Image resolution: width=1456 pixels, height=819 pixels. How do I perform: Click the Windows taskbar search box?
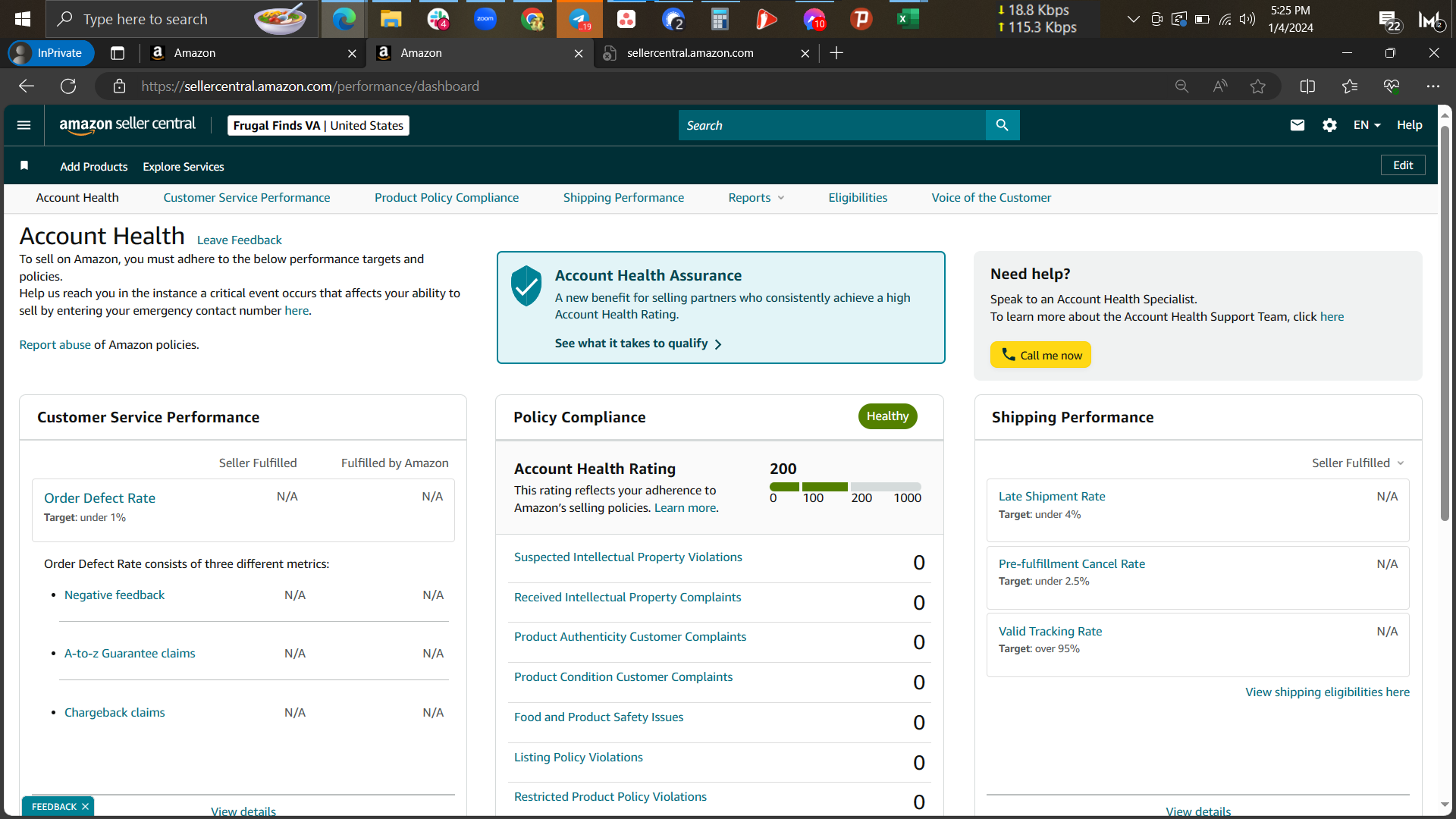[182, 19]
